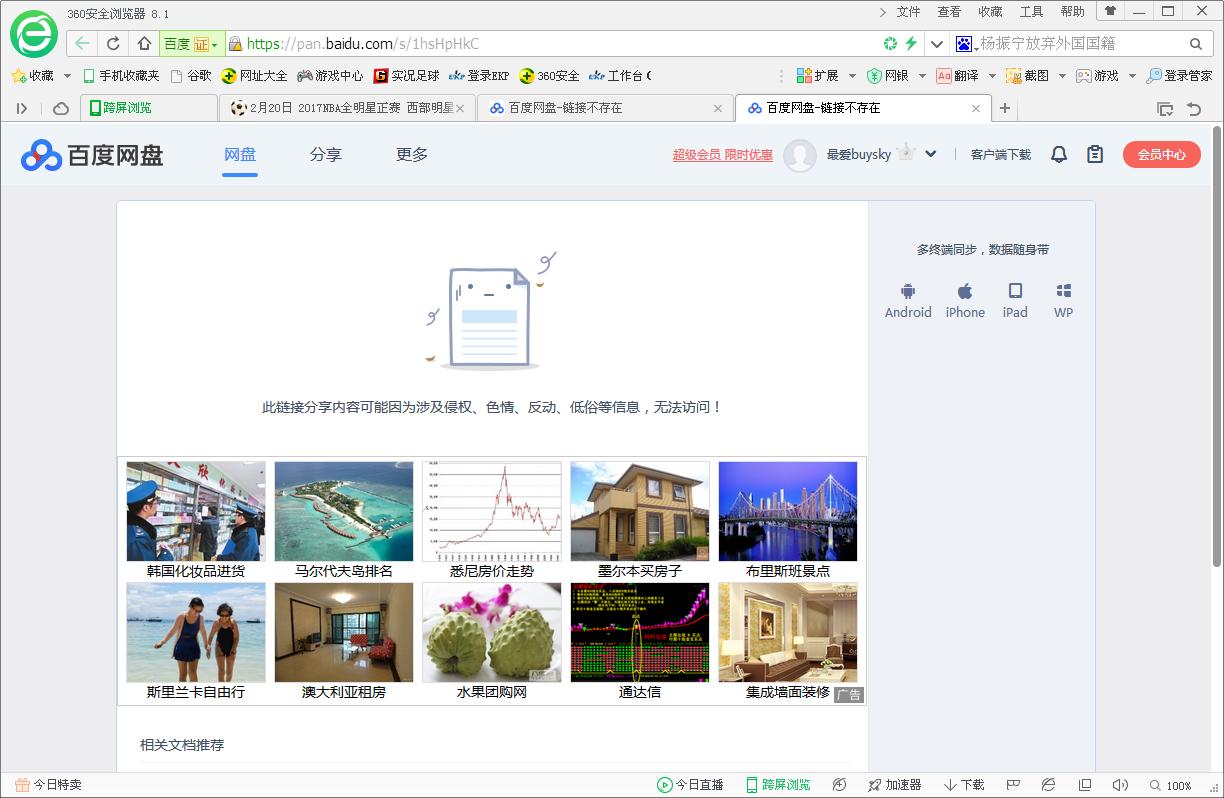The height and width of the screenshot is (798, 1224).
Task: Click the 翻译 translate button
Action: click(x=957, y=76)
